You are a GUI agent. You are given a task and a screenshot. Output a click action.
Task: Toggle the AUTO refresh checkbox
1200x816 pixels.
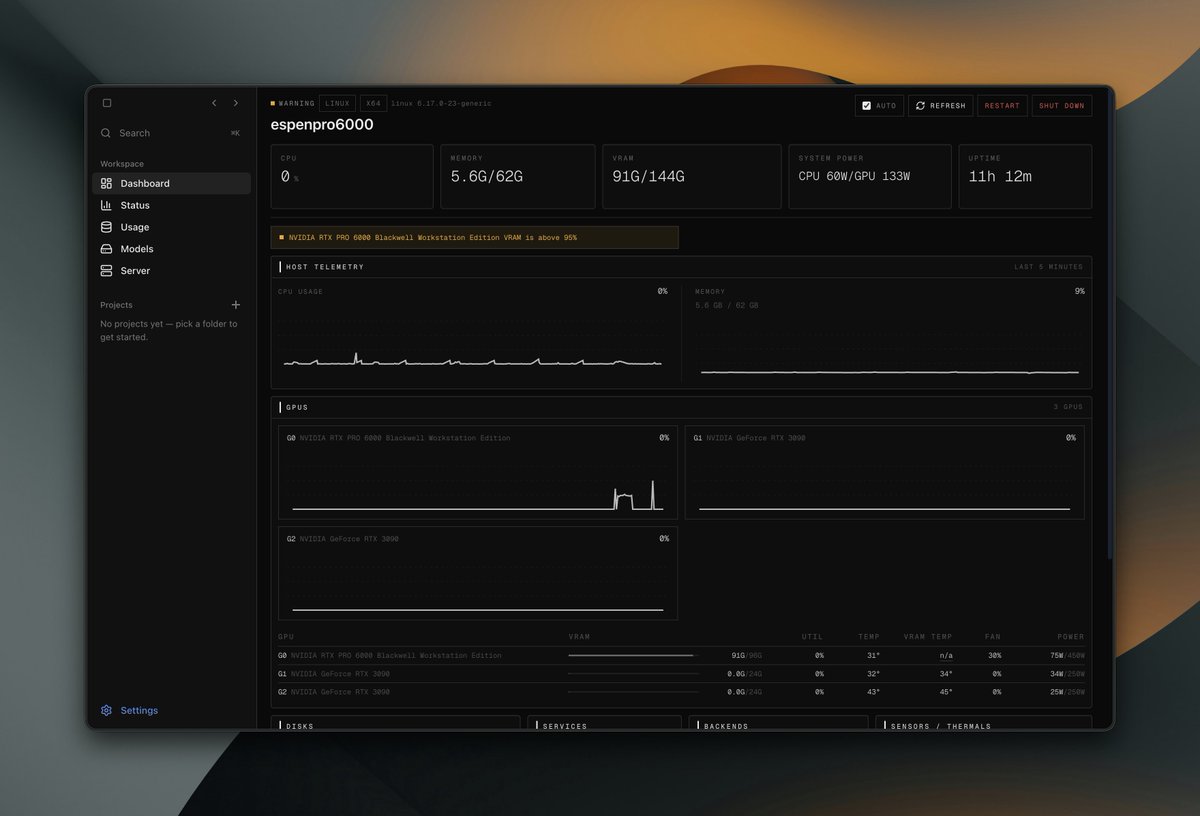coord(866,105)
